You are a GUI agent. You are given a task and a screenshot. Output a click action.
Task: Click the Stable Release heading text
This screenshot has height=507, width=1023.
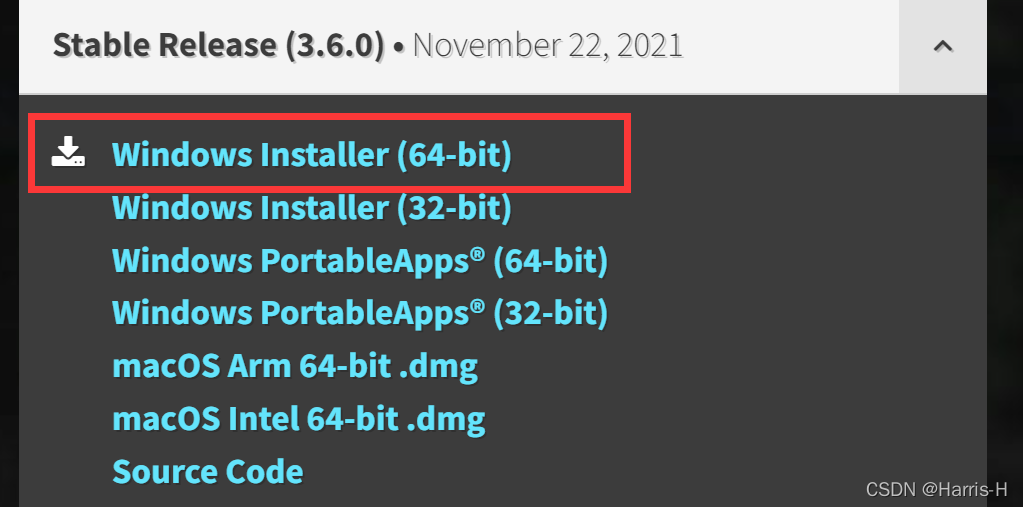tap(166, 45)
